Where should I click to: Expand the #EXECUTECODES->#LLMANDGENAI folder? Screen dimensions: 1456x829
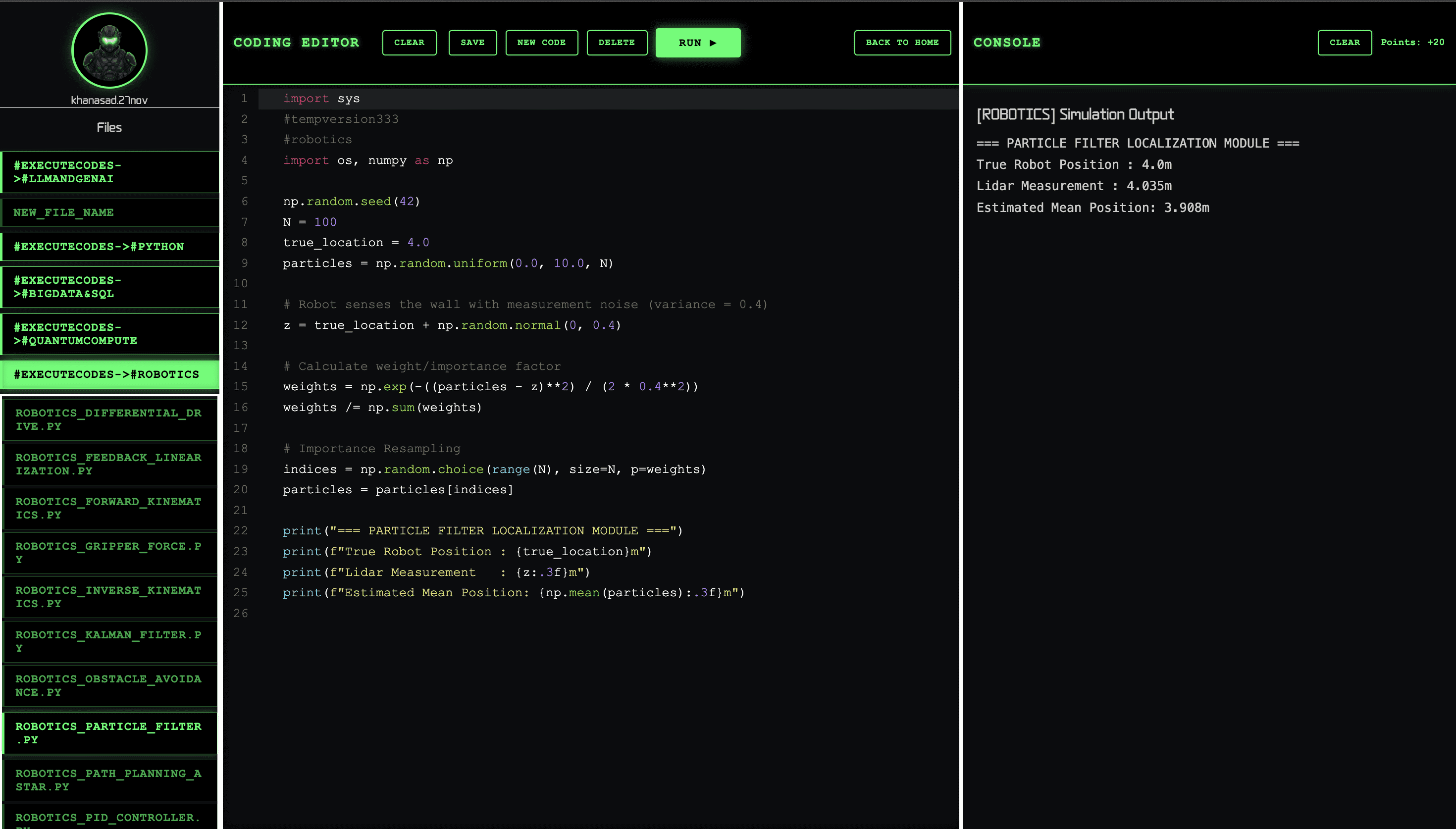(x=110, y=172)
